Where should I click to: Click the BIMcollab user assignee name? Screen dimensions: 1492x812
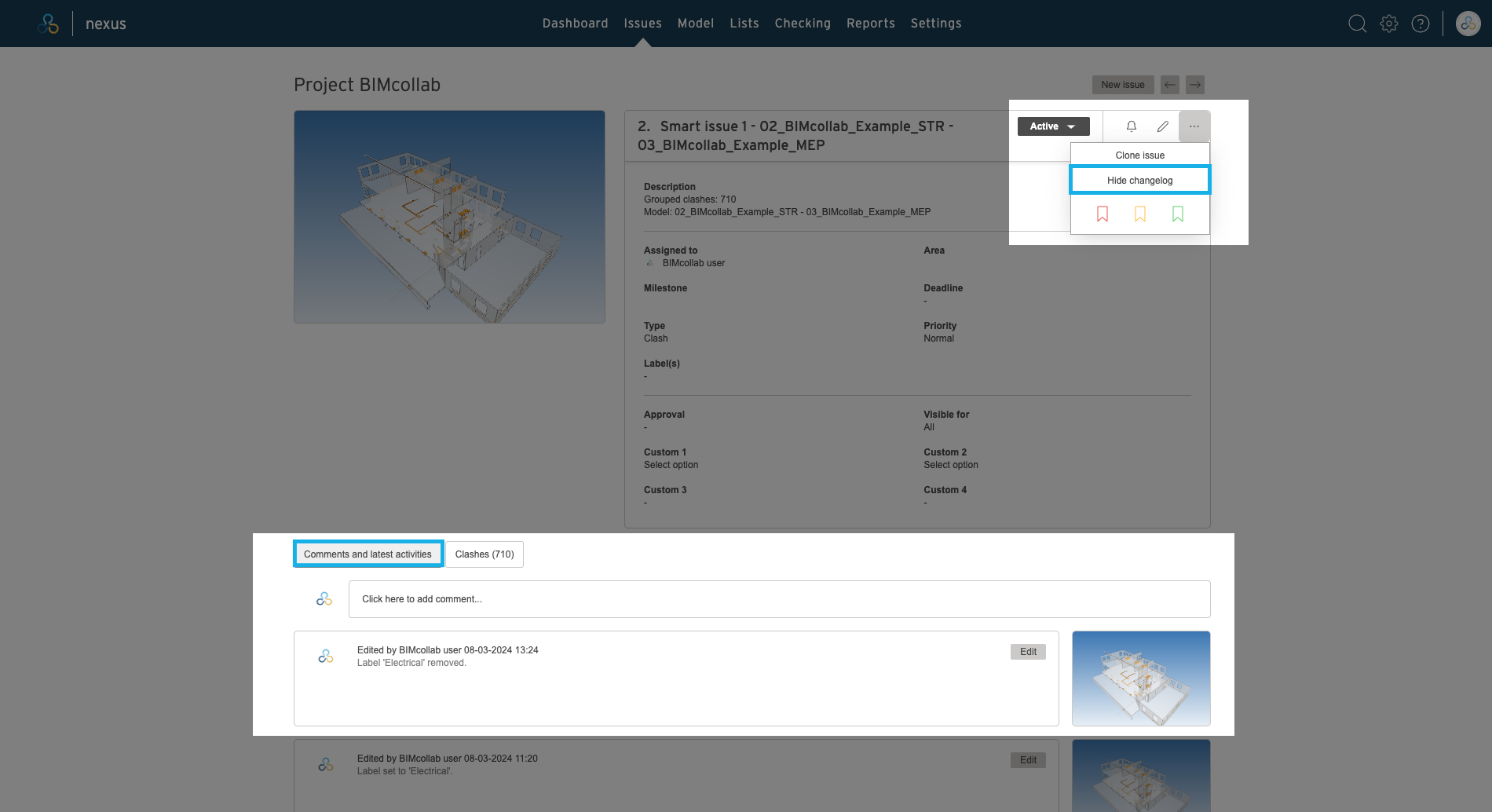click(x=693, y=263)
